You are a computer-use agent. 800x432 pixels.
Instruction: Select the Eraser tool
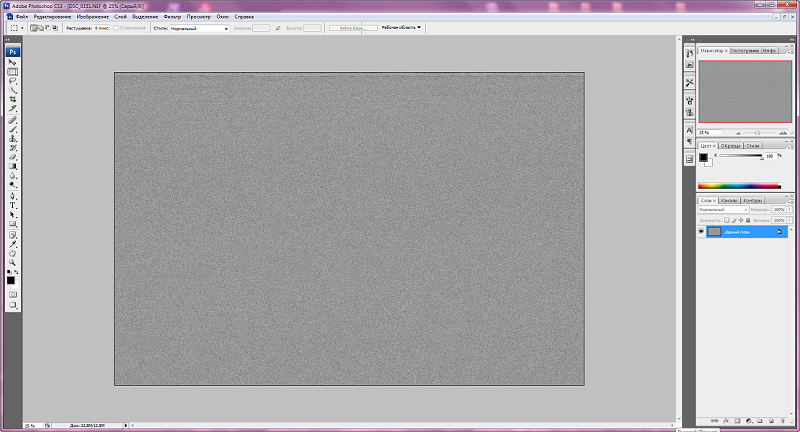(x=13, y=157)
